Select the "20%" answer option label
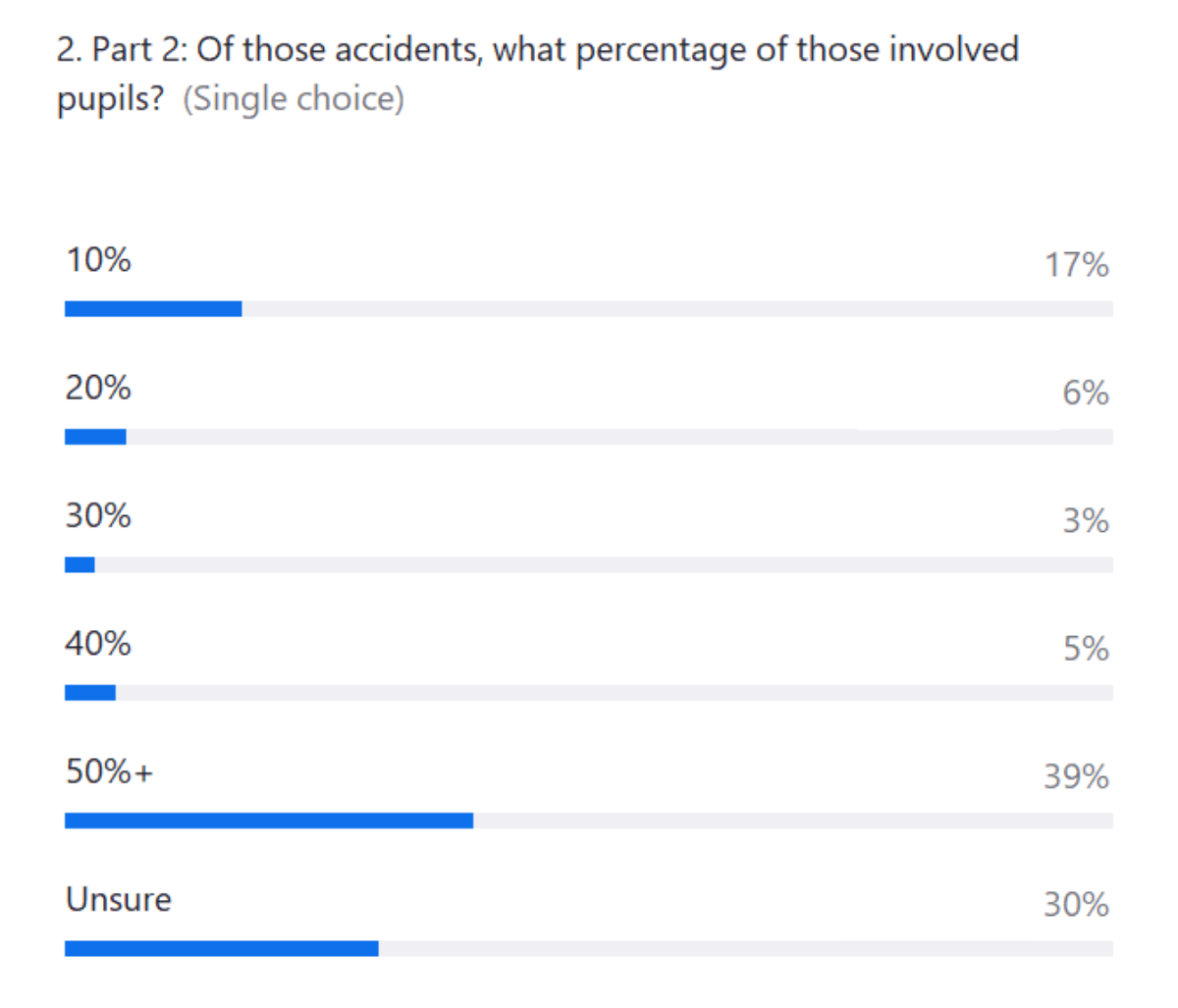Image resolution: width=1178 pixels, height=1008 pixels. 98,388
